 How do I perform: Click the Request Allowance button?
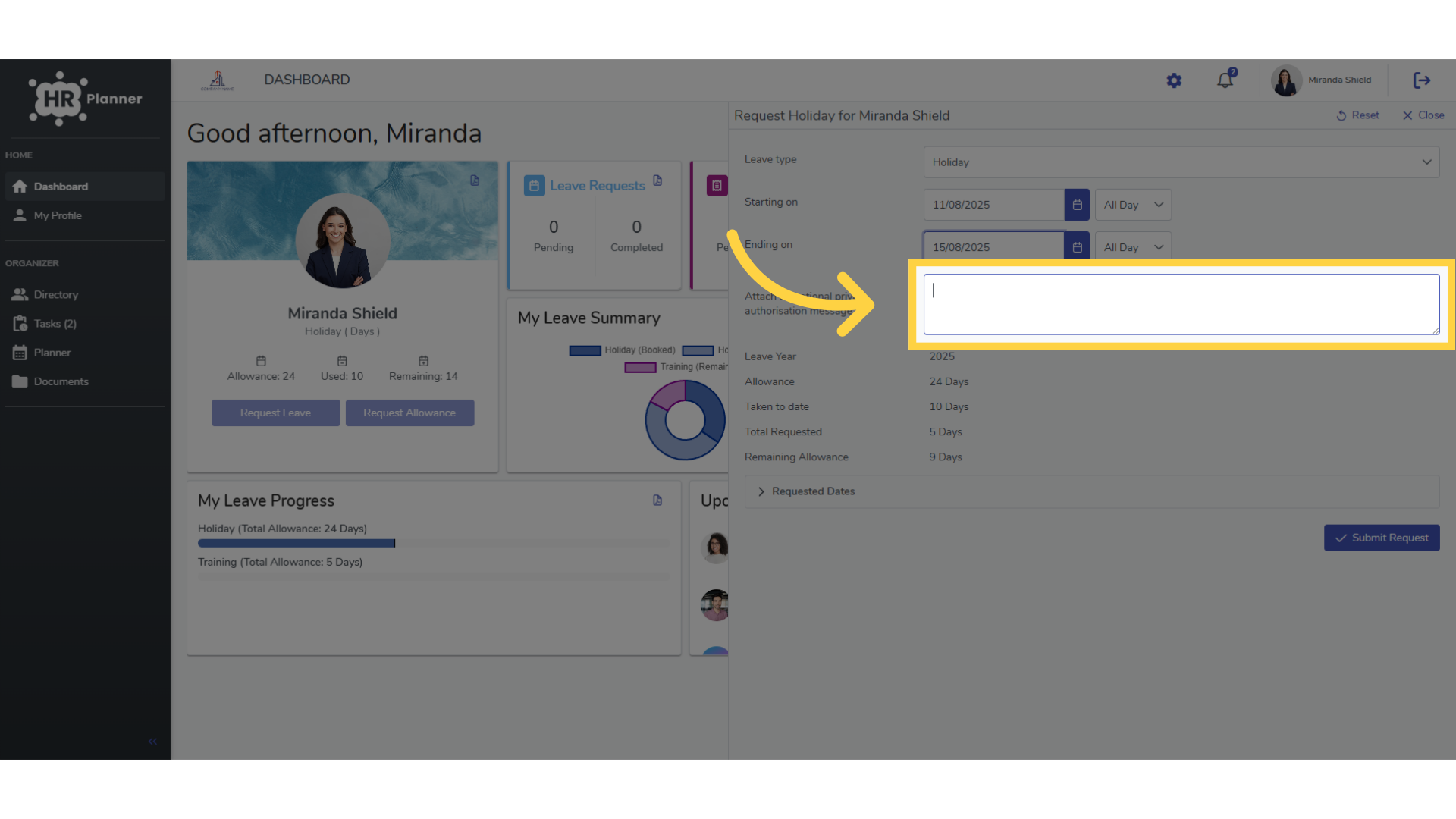pyautogui.click(x=409, y=413)
